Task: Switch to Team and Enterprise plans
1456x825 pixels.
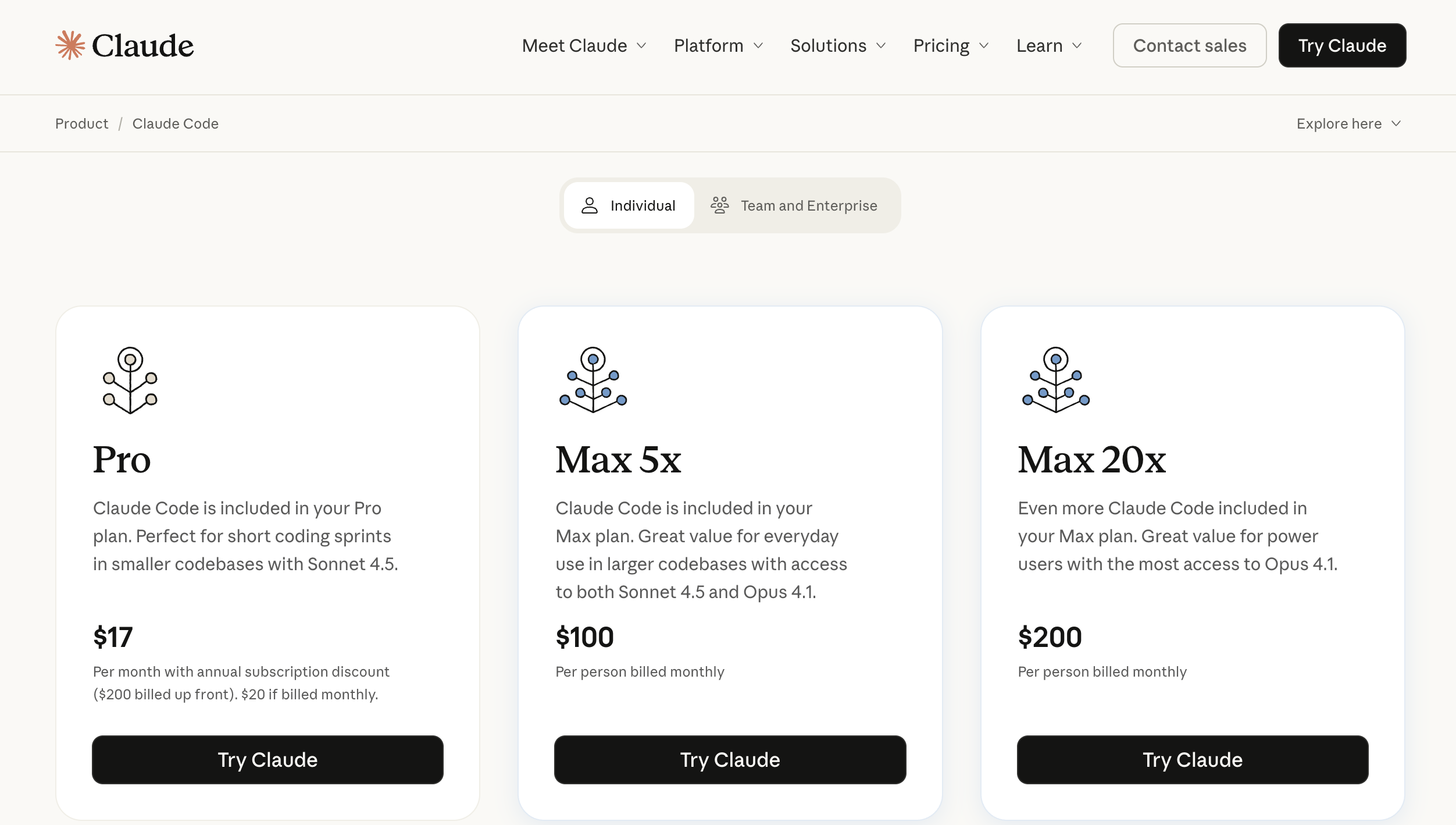Action: [x=794, y=205]
